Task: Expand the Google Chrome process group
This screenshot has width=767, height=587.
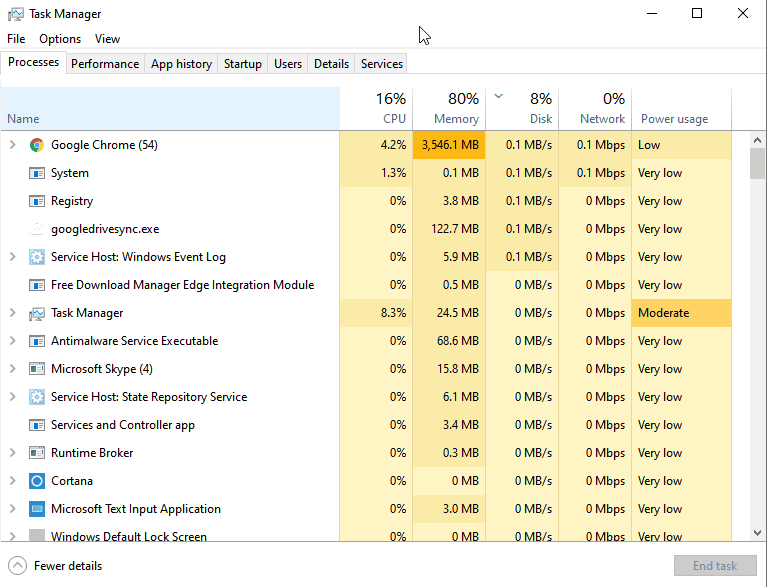Action: click(13, 145)
